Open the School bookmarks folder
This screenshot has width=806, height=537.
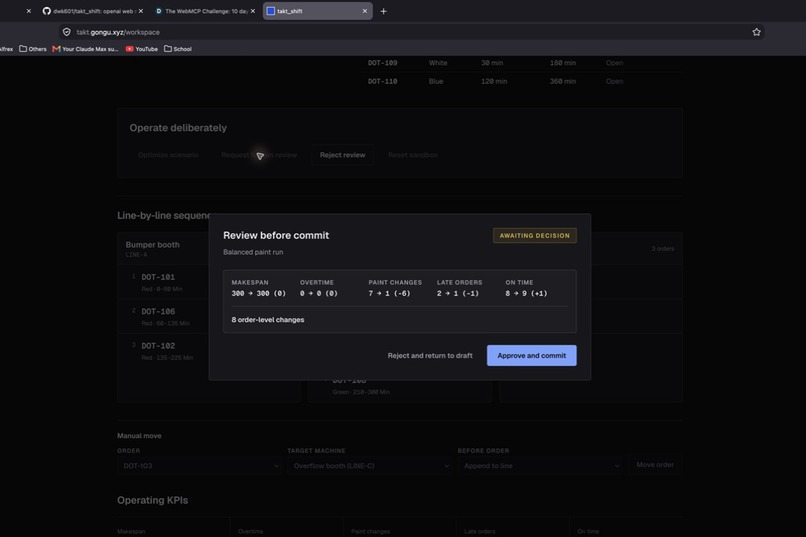pos(178,49)
